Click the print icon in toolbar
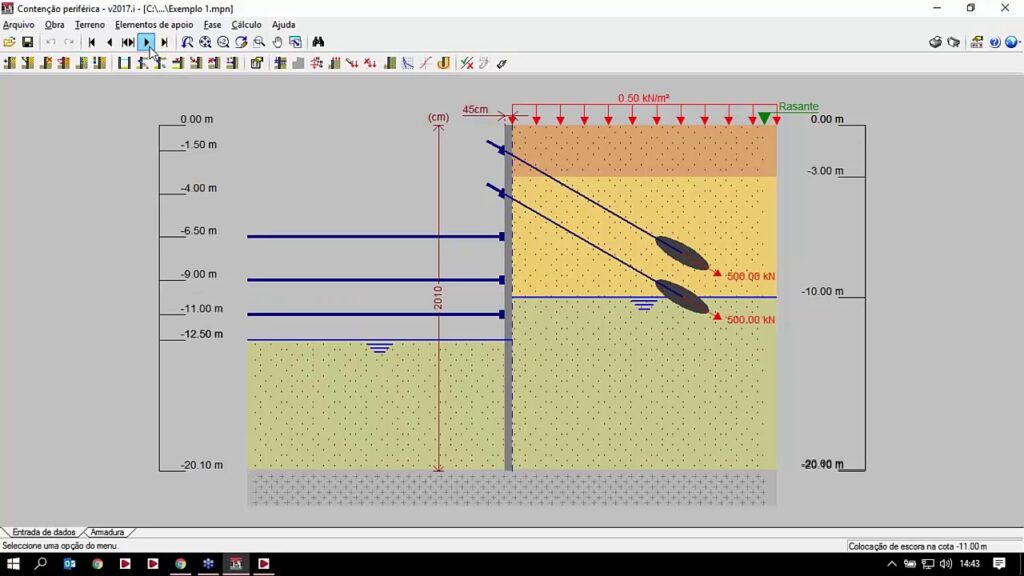The width and height of the screenshot is (1024, 576). 935,42
